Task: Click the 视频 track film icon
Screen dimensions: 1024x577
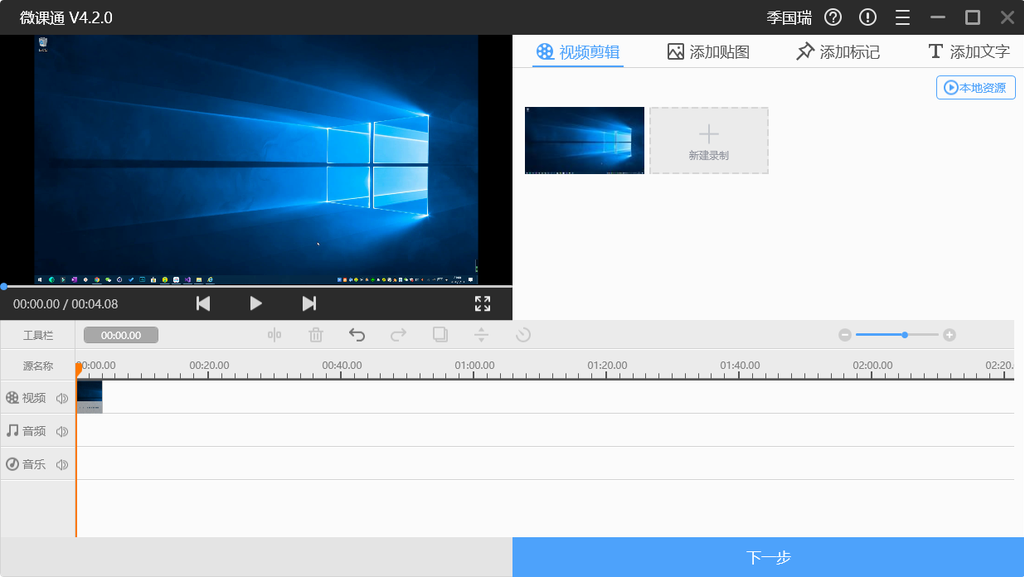Action: pos(12,398)
